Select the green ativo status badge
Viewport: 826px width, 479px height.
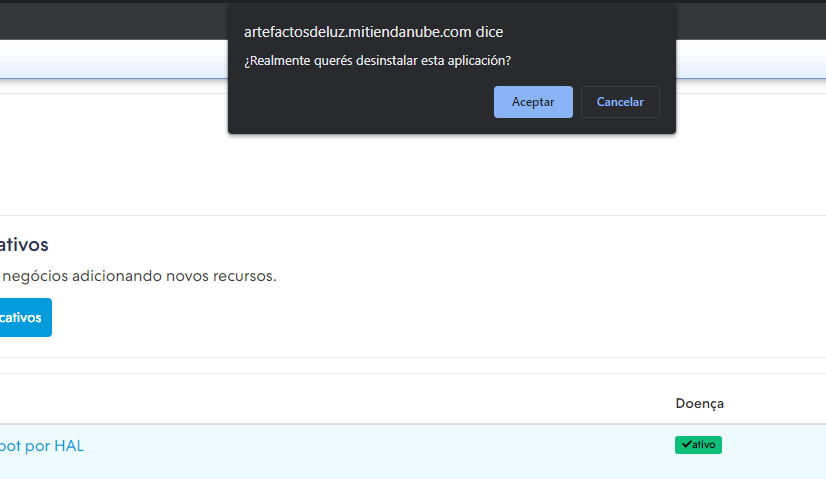coord(698,445)
